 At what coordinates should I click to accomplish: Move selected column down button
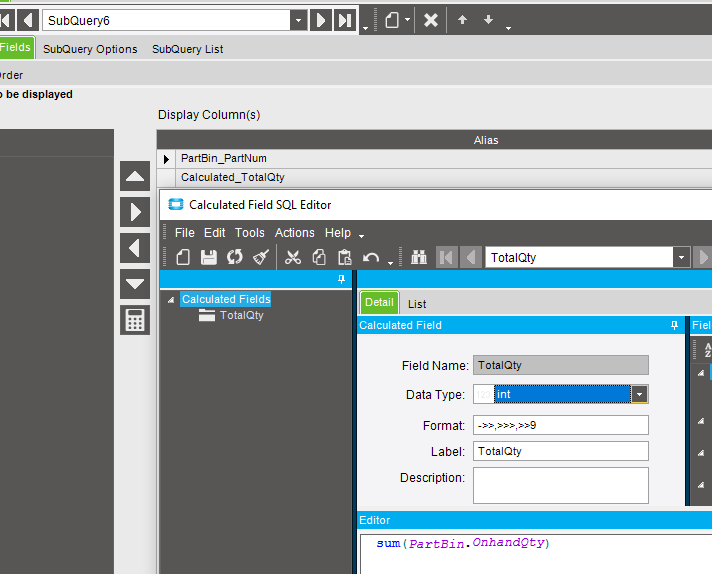click(x=135, y=284)
